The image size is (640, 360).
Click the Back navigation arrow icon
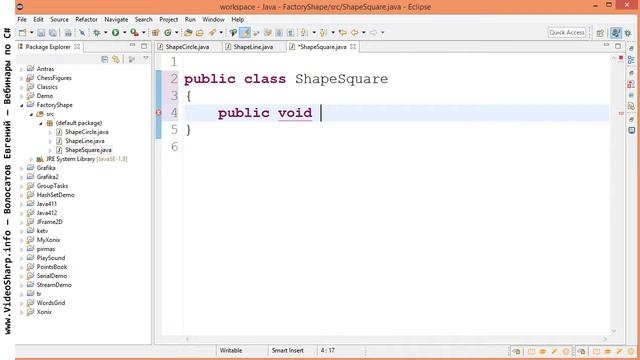355,33
